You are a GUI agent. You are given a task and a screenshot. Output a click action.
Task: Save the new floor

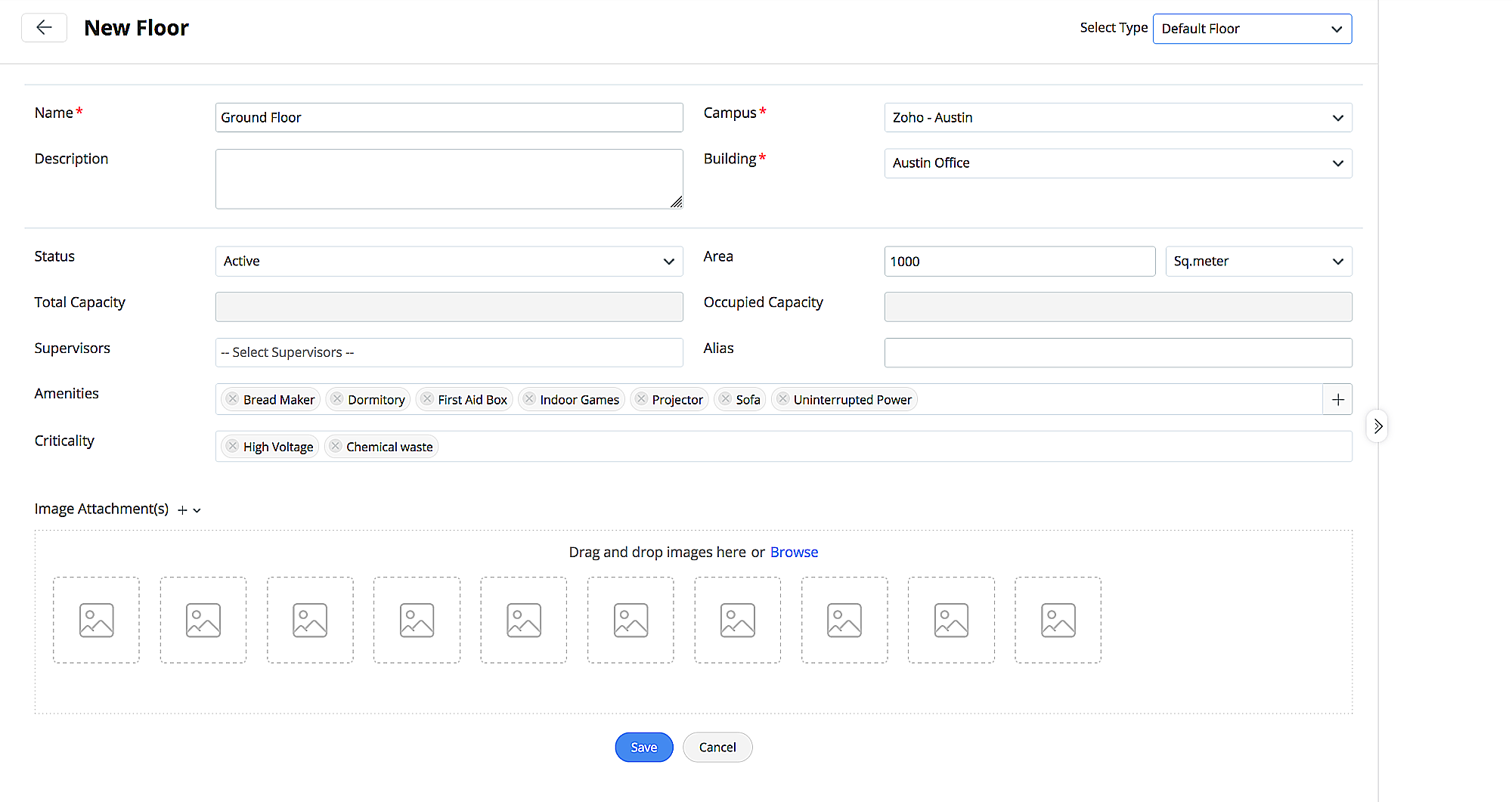[643, 748]
